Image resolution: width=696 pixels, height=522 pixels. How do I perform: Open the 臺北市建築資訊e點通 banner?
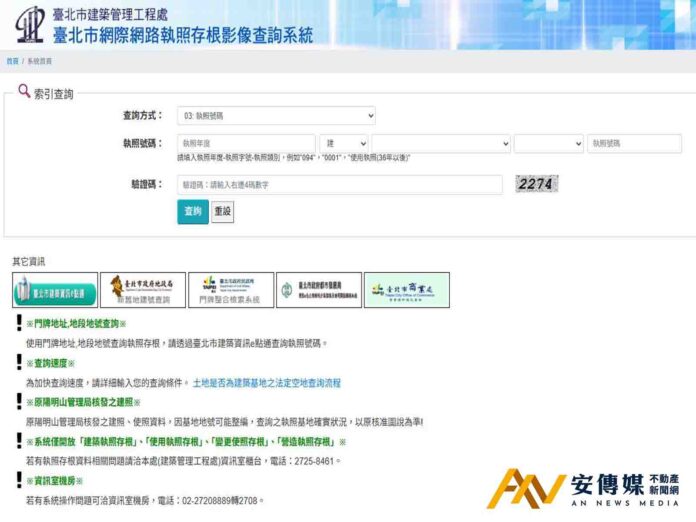click(x=55, y=290)
